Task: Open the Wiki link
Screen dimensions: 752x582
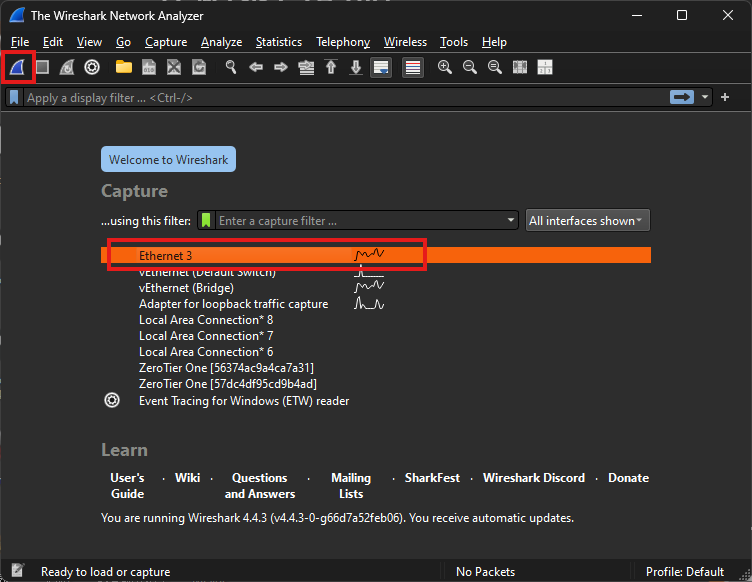Action: click(x=187, y=478)
